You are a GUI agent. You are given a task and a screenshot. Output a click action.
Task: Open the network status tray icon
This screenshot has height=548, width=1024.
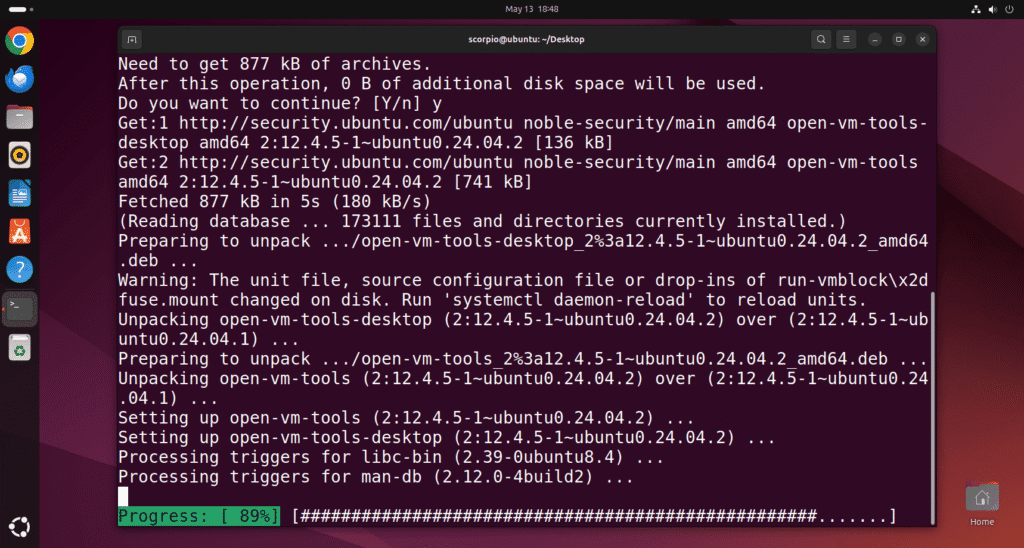pyautogui.click(x=976, y=9)
